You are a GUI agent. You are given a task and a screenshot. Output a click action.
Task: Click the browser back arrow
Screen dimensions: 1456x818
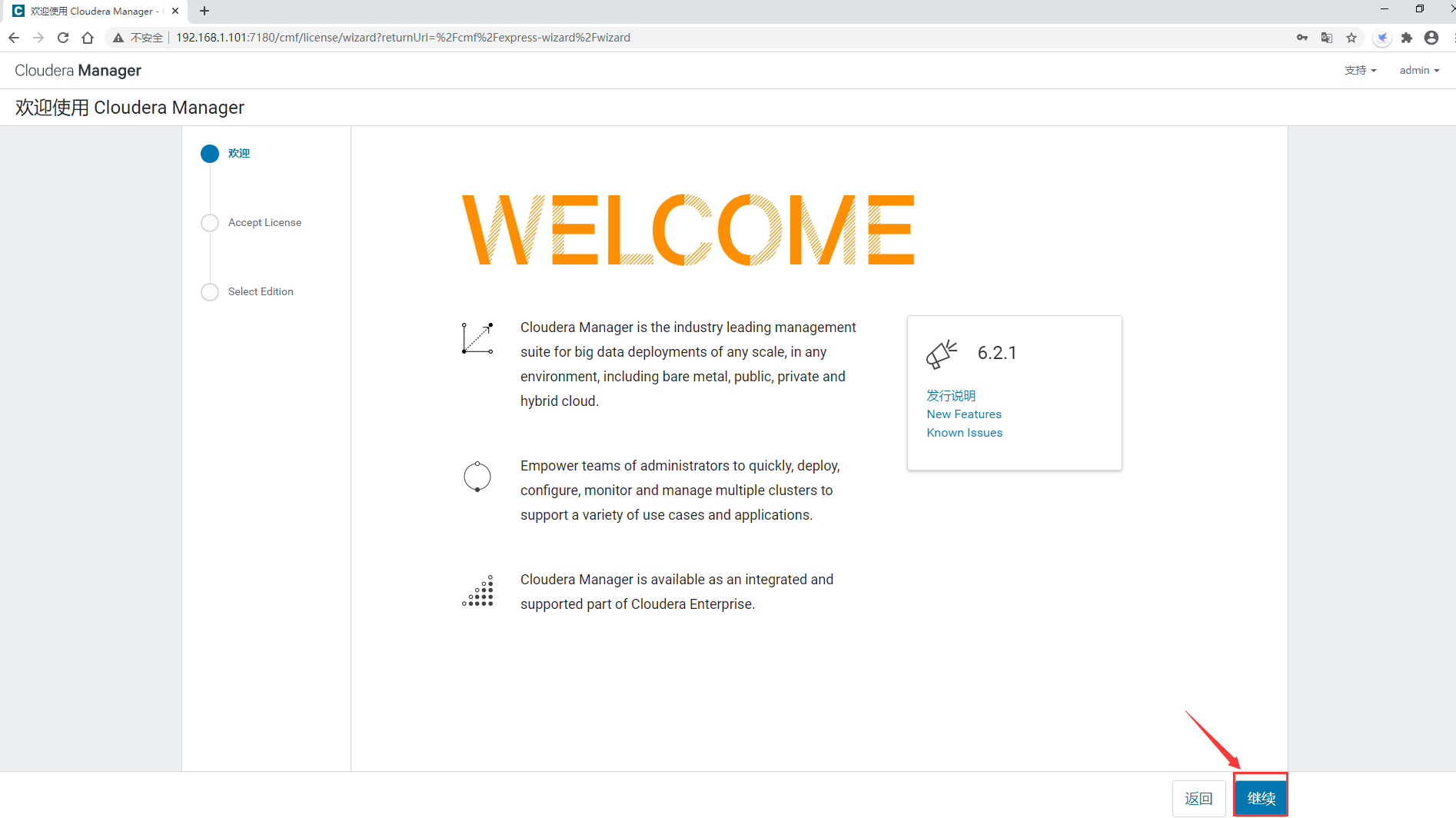click(14, 38)
